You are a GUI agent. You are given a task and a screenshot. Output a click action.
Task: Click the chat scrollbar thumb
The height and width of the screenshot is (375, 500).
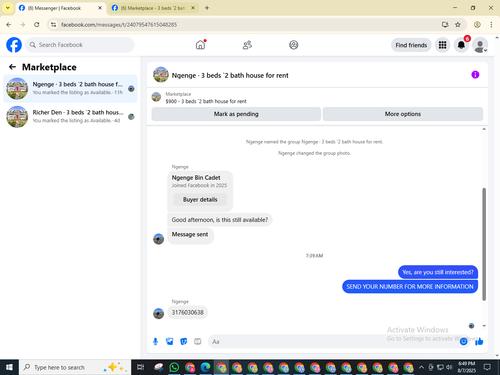pos(484,244)
